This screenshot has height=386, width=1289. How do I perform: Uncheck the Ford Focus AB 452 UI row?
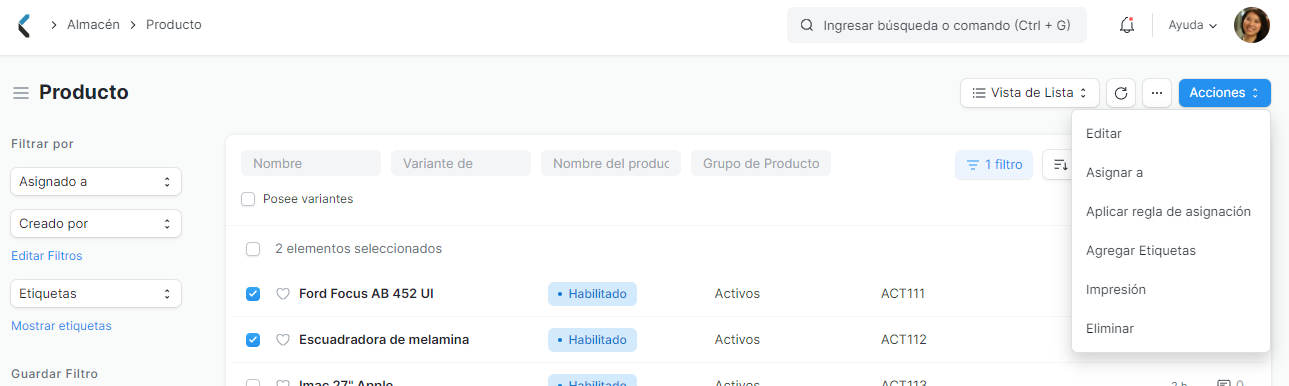pos(253,294)
